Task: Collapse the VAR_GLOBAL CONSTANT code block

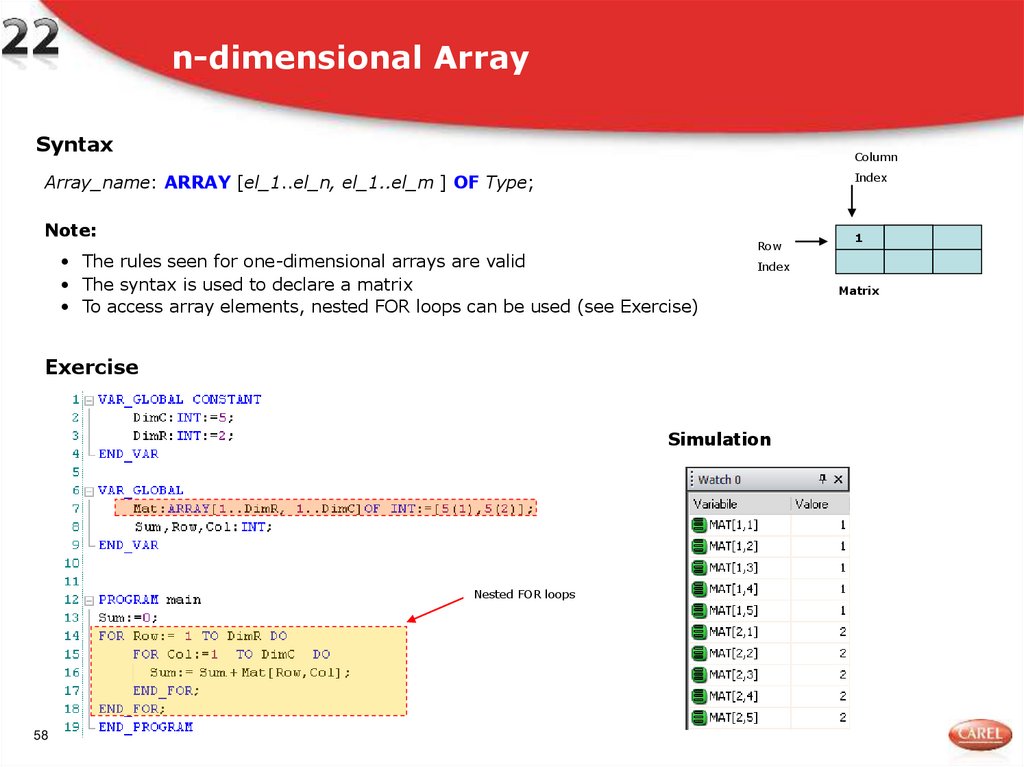Action: (87, 399)
